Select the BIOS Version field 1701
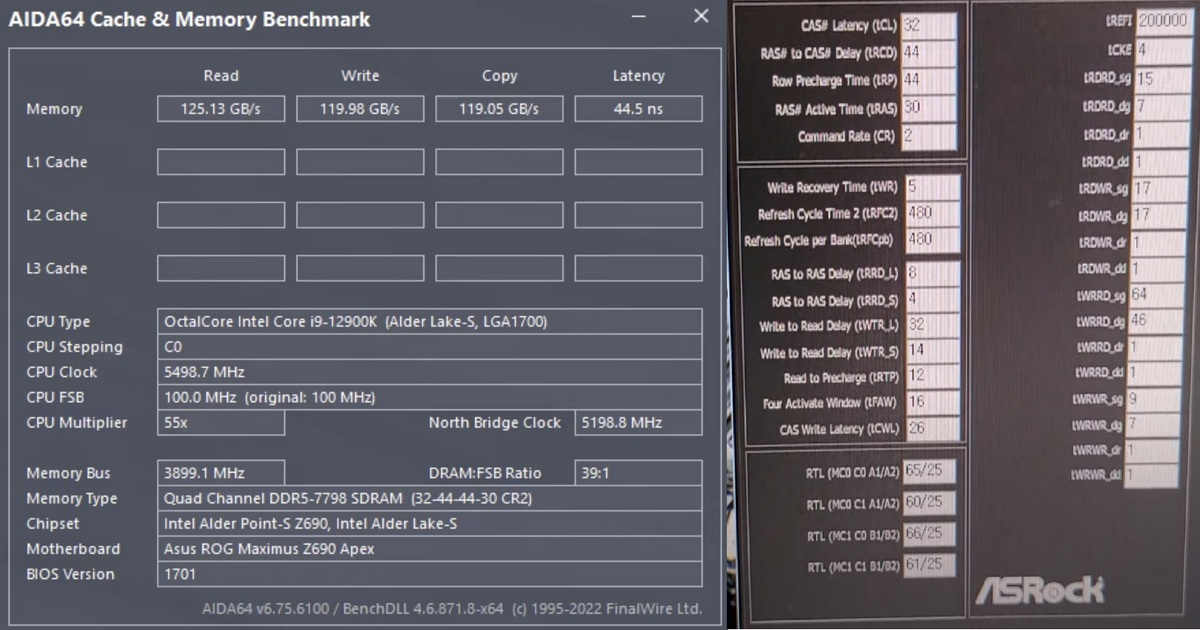 [429, 574]
